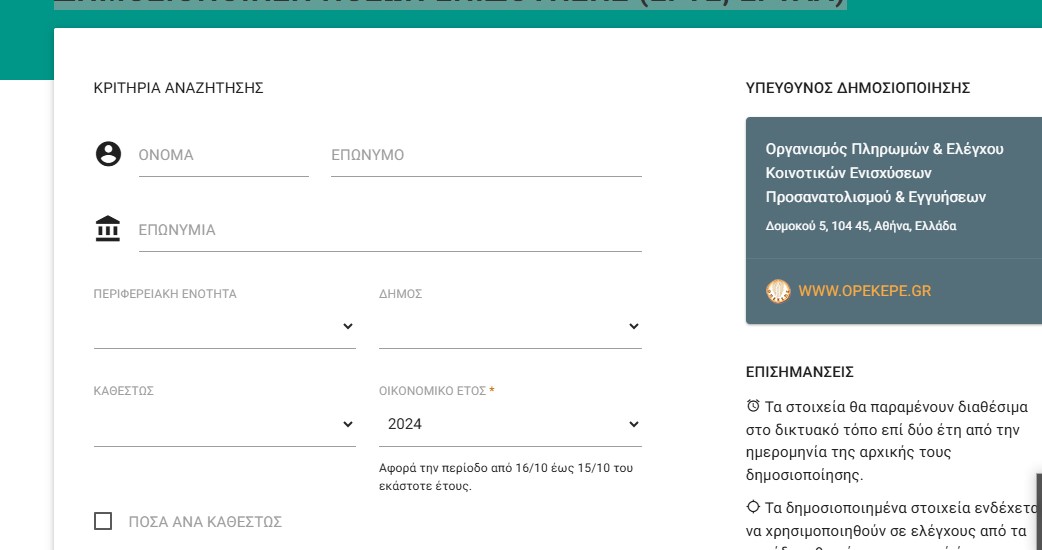Click into the ΕΠΩΝΥΜΟ input field
This screenshot has height=550, width=1042.
pyautogui.click(x=486, y=156)
